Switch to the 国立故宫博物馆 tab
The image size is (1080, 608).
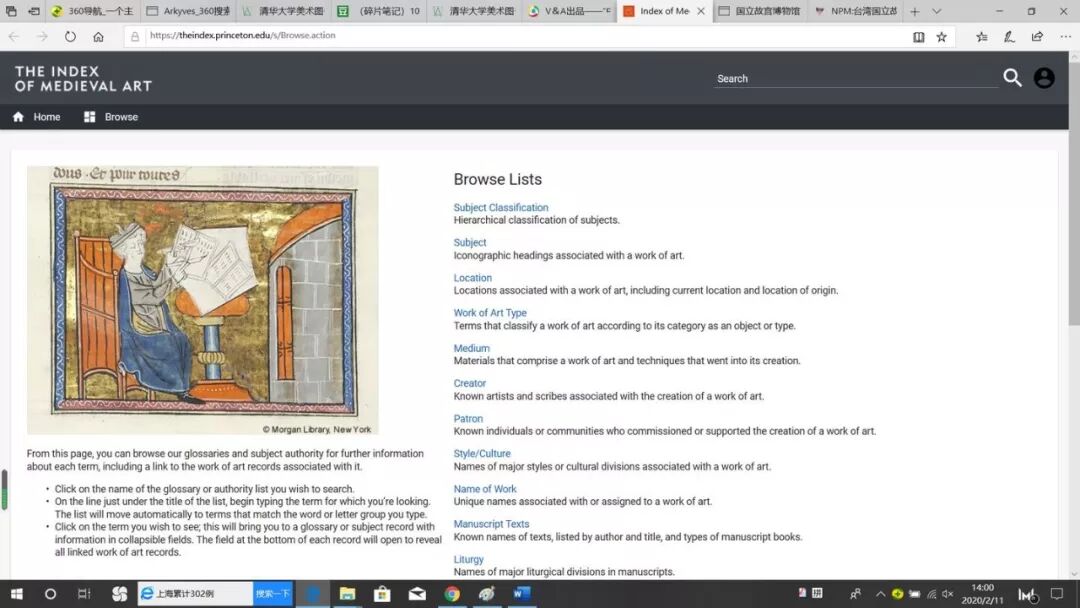[759, 11]
